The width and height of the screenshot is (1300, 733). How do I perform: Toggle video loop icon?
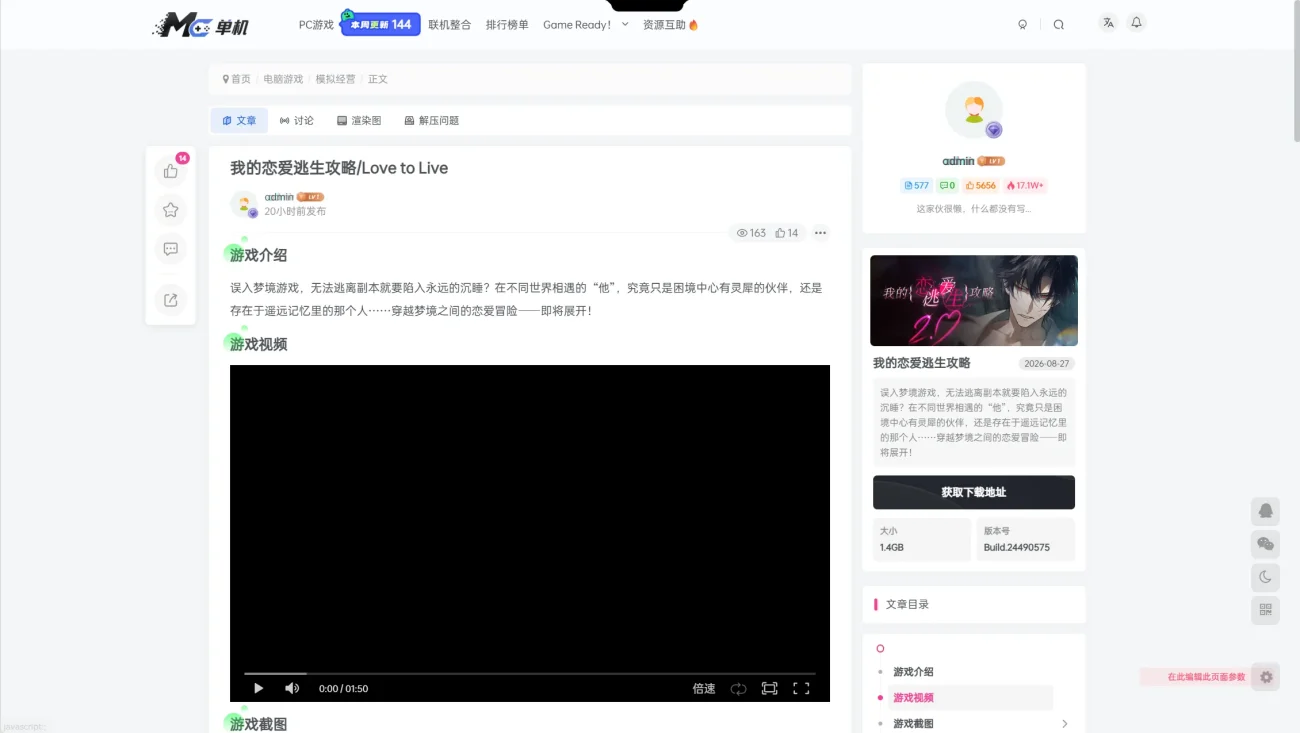click(738, 688)
